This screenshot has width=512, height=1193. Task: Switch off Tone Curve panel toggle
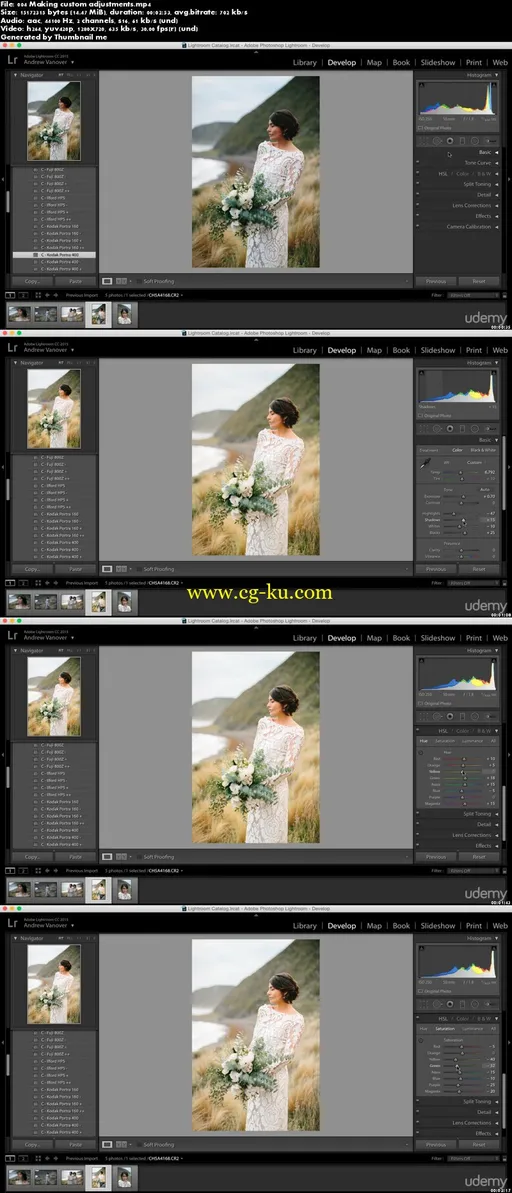(x=418, y=162)
